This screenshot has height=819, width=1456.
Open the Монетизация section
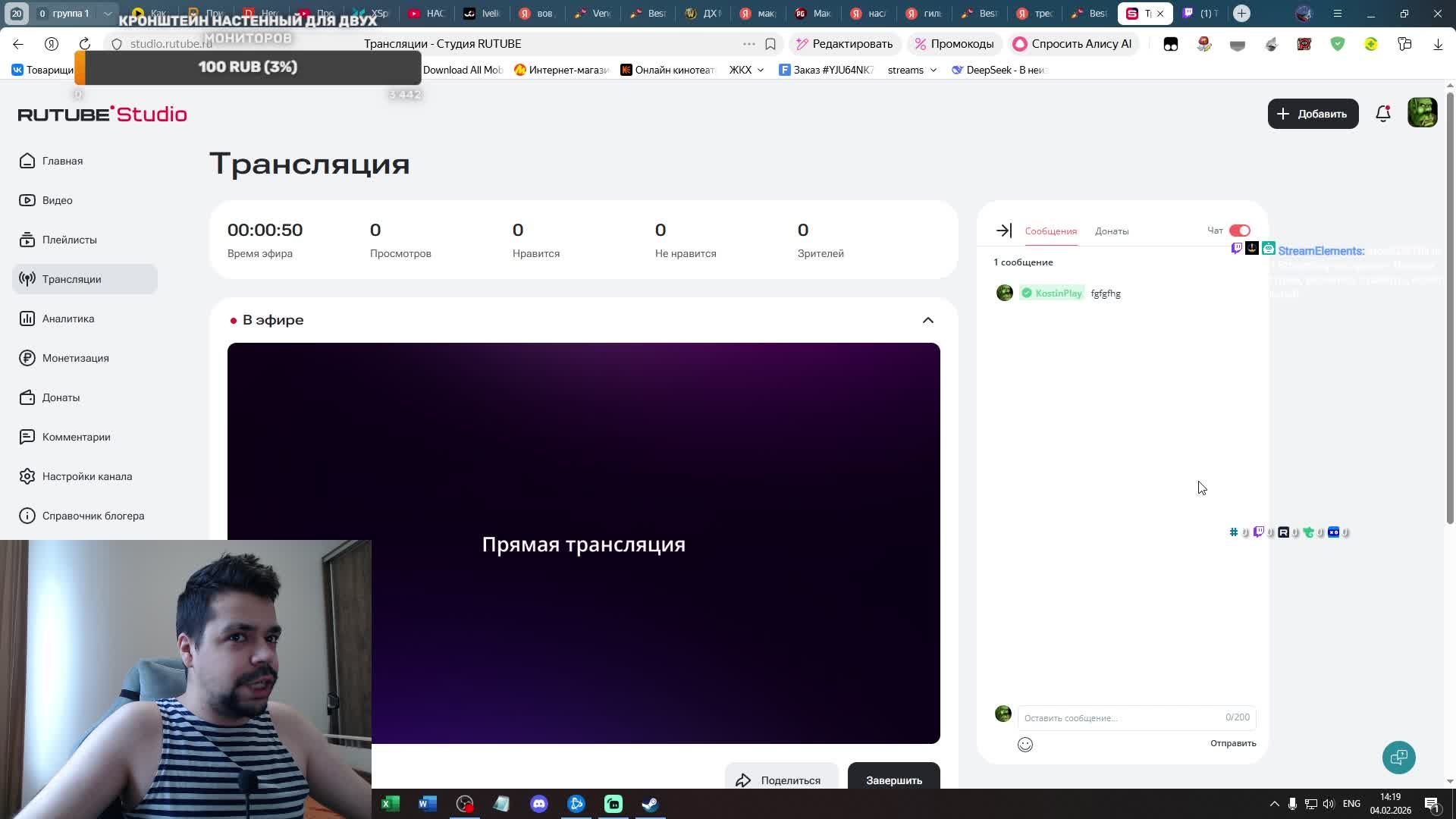pyautogui.click(x=75, y=358)
